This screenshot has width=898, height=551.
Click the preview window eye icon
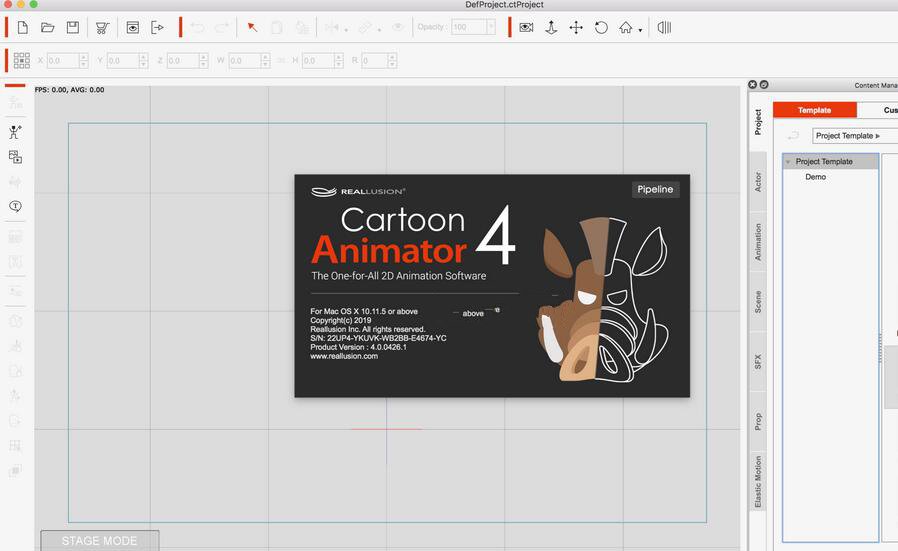tap(132, 27)
